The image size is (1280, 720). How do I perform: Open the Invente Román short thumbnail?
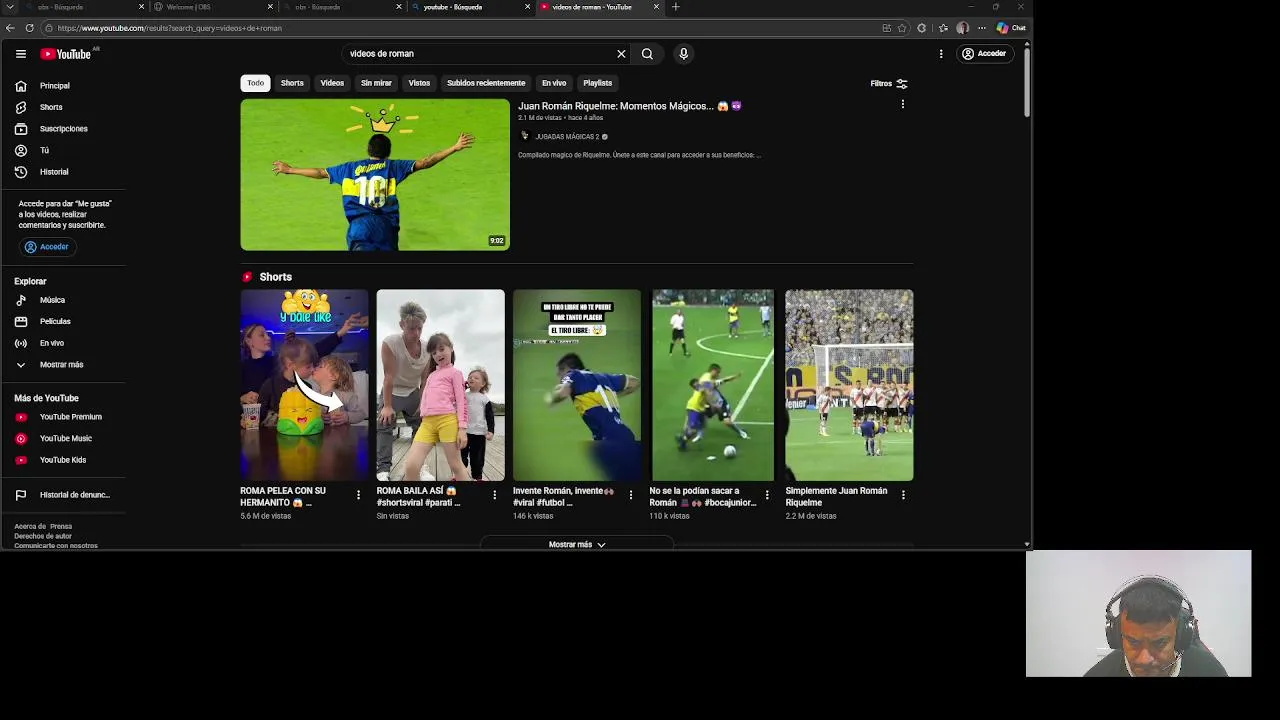577,385
